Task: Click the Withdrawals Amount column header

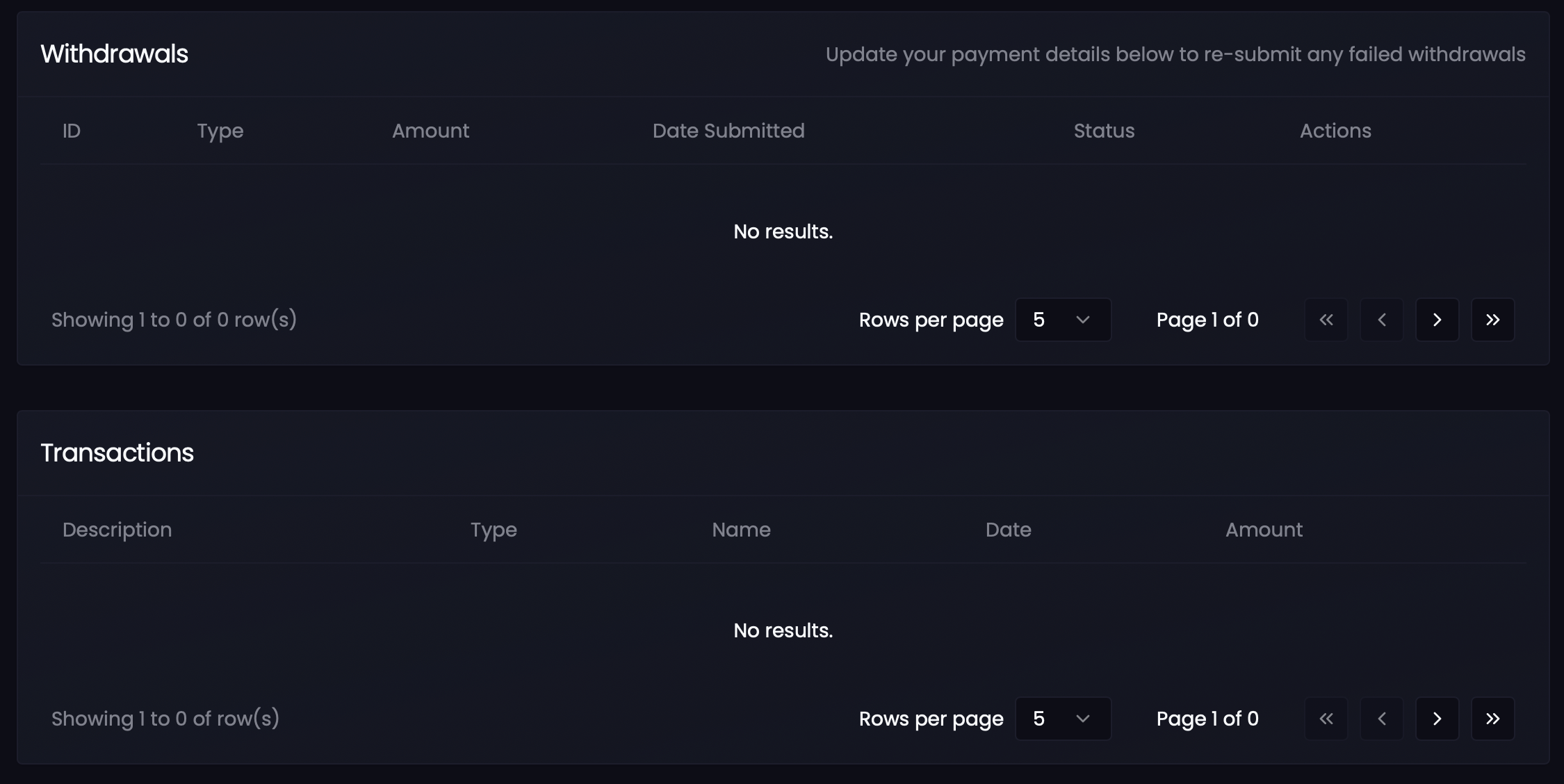Action: click(x=430, y=131)
